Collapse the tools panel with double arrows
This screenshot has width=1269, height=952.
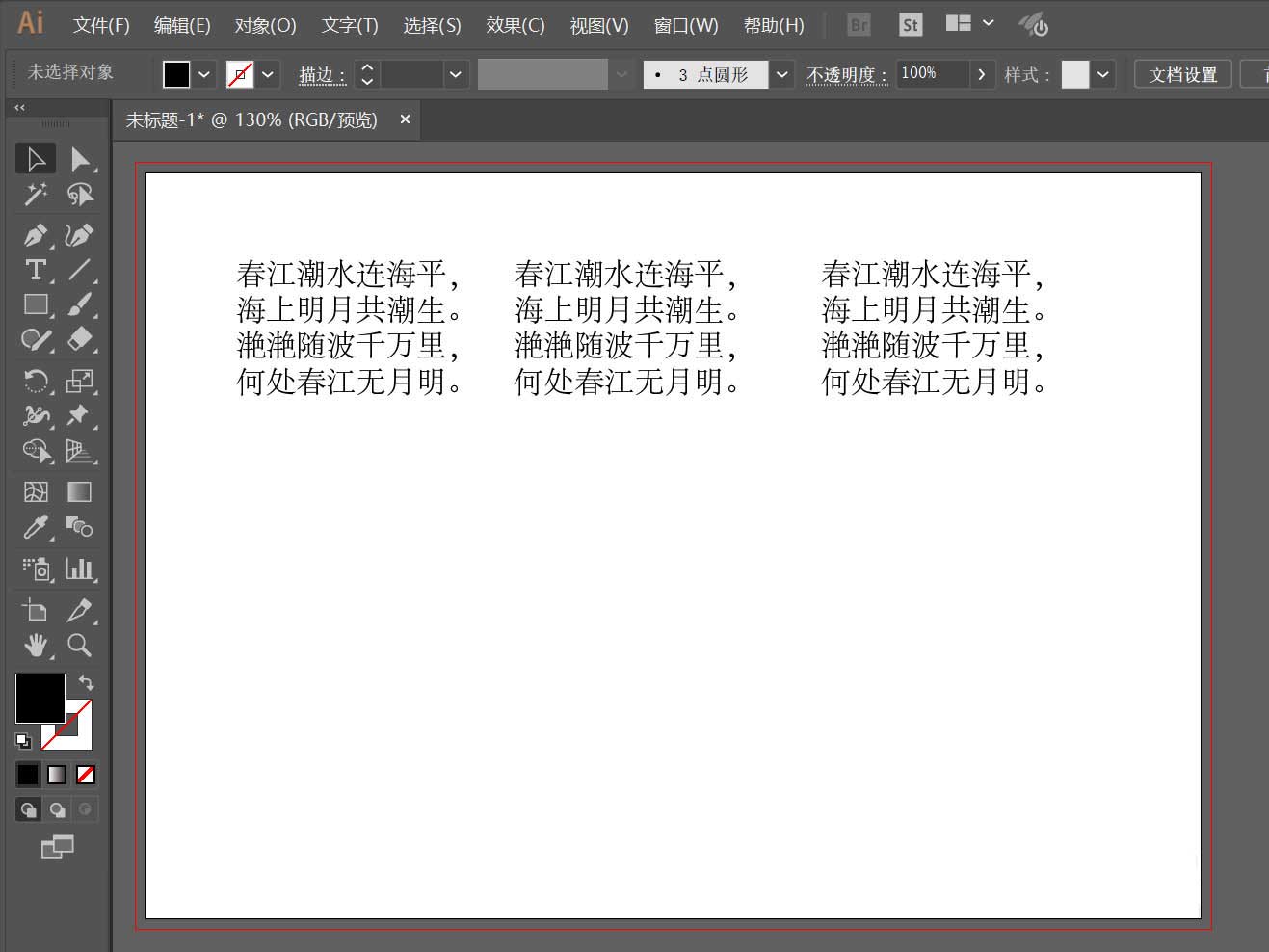tap(19, 107)
